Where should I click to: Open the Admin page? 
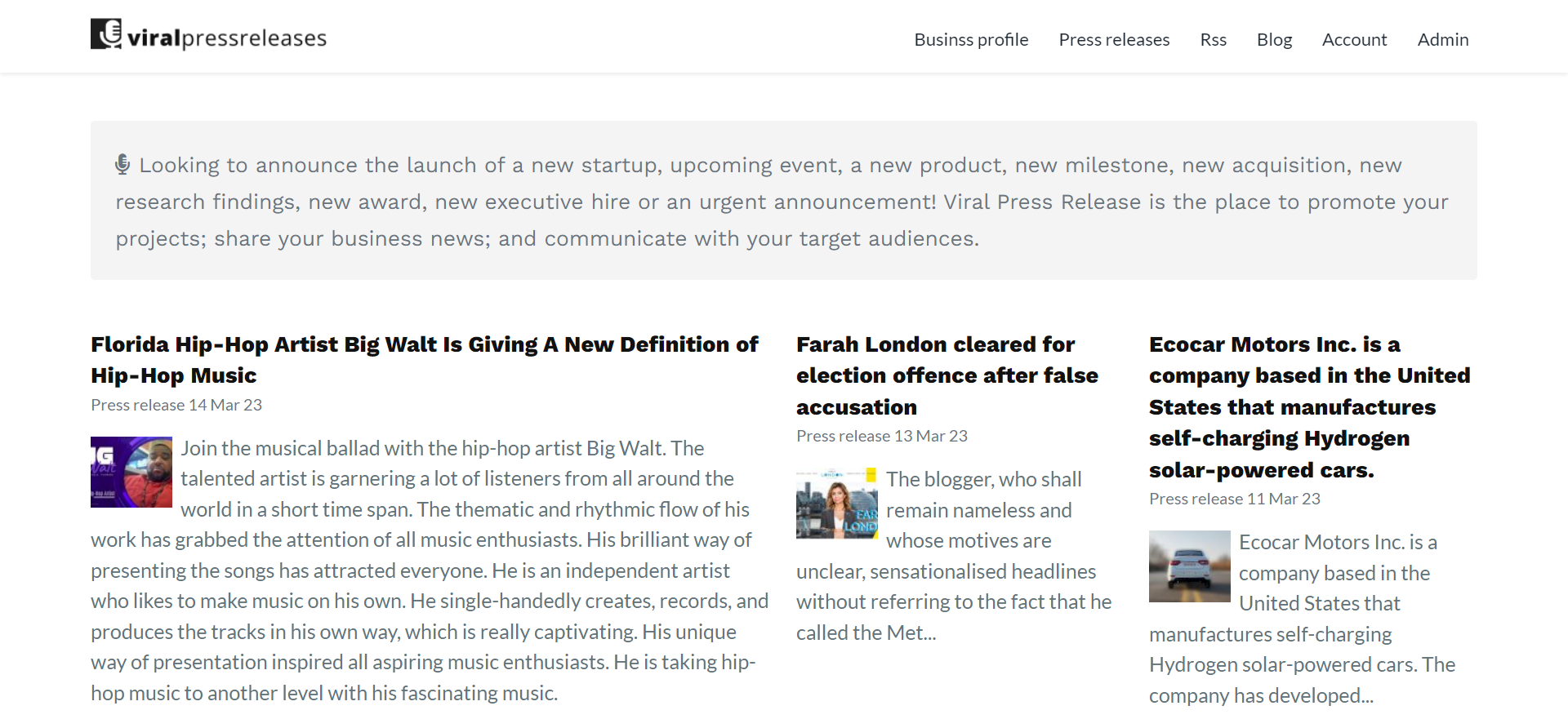pyautogui.click(x=1443, y=39)
